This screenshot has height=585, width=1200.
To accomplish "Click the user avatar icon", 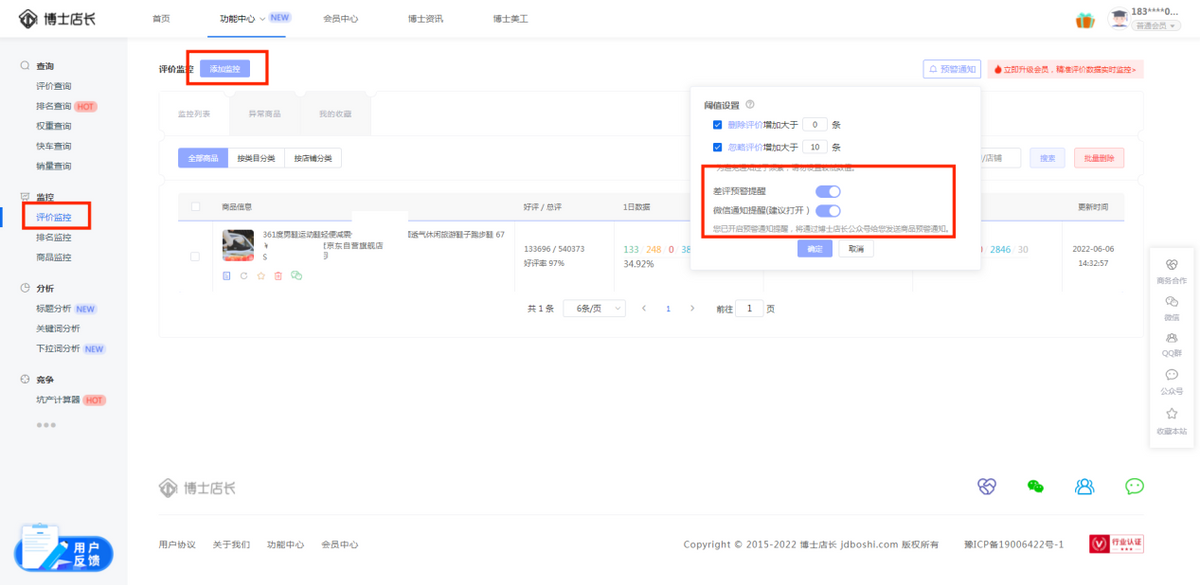I will click(x=1119, y=19).
